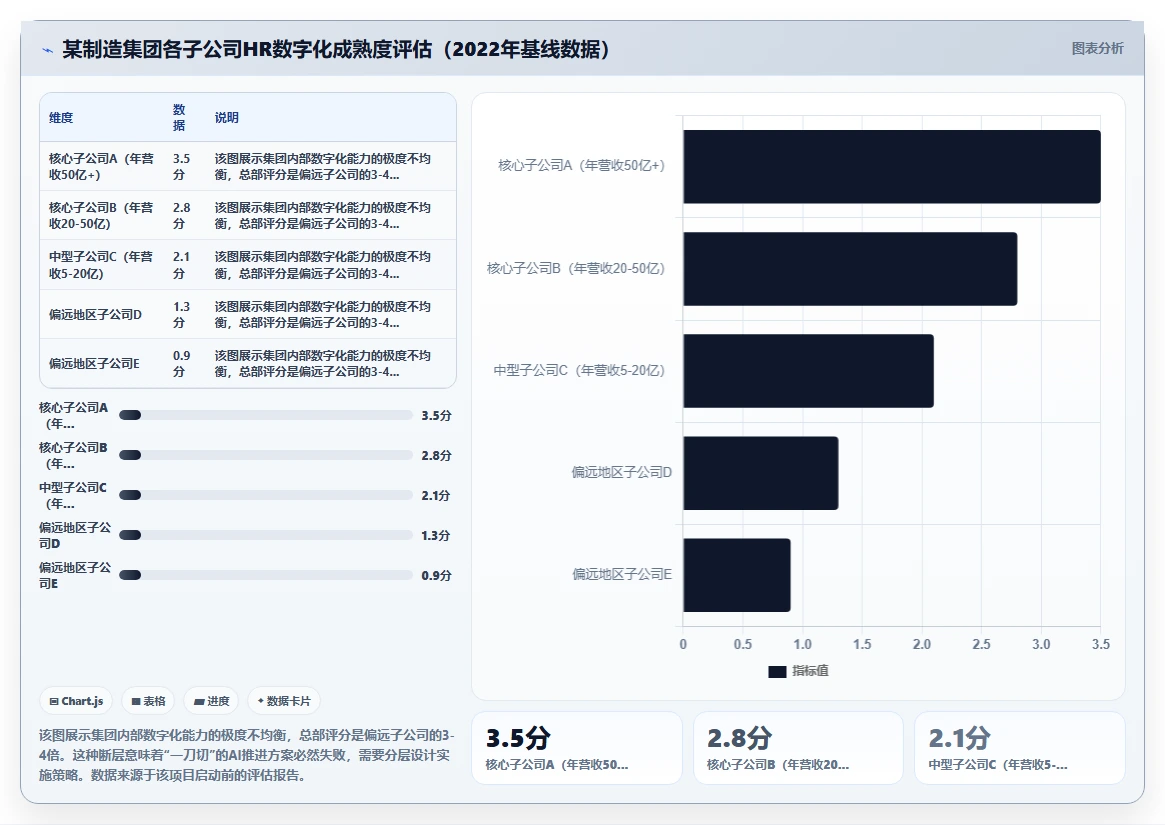This screenshot has height=825, width=1165.
Task: Click the description text in 偏远地区子公司E row
Action: 322,363
